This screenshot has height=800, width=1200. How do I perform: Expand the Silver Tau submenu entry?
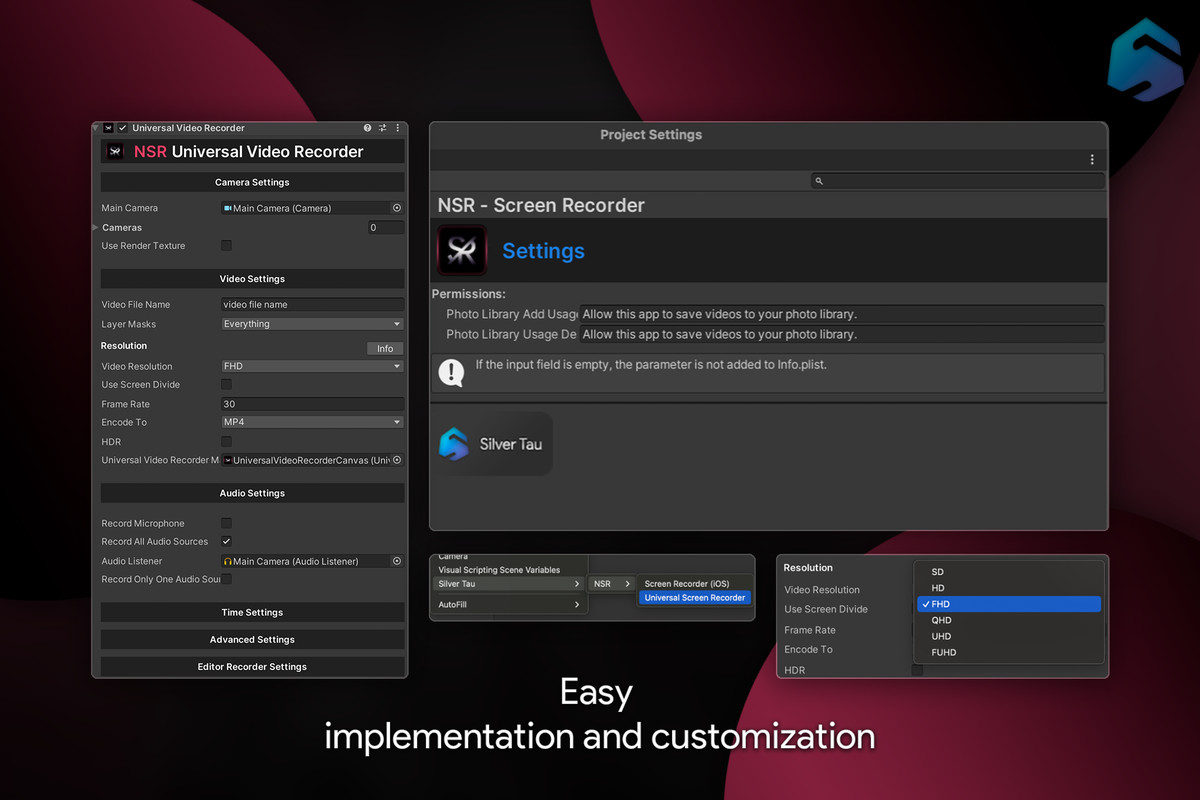510,584
